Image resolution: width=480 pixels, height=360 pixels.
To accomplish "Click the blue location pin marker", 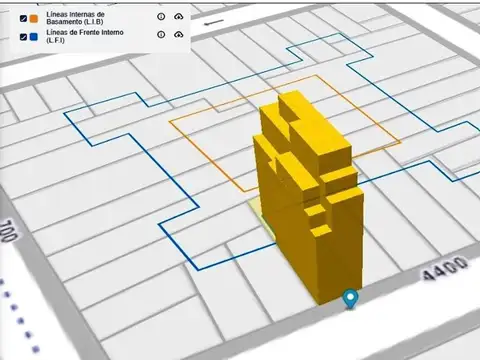I will pyautogui.click(x=350, y=298).
